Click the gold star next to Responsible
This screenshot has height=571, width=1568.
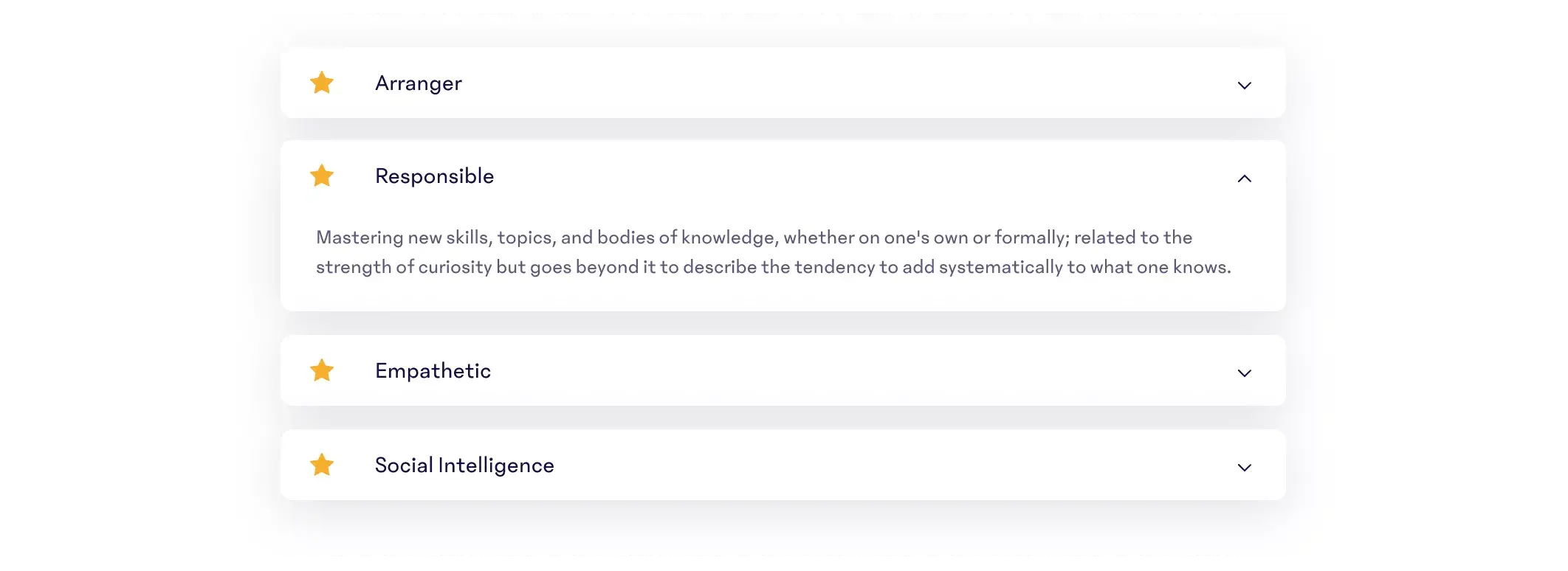pyautogui.click(x=322, y=176)
